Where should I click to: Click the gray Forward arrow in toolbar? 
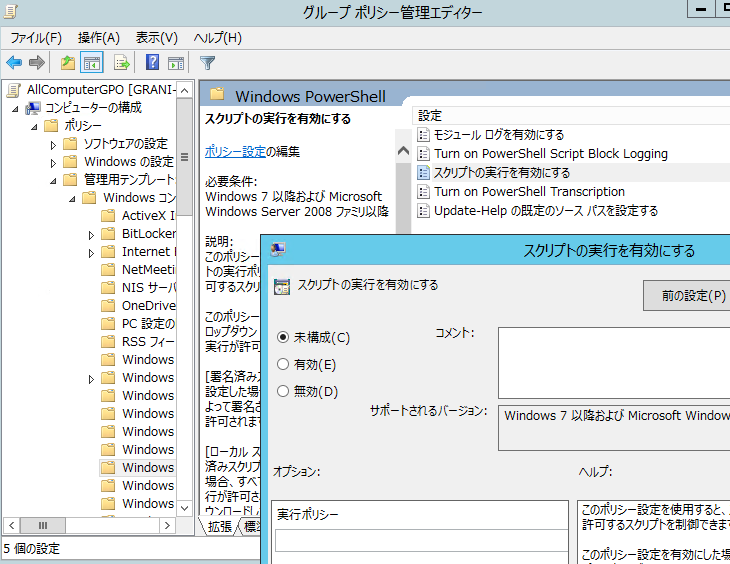pos(37,62)
